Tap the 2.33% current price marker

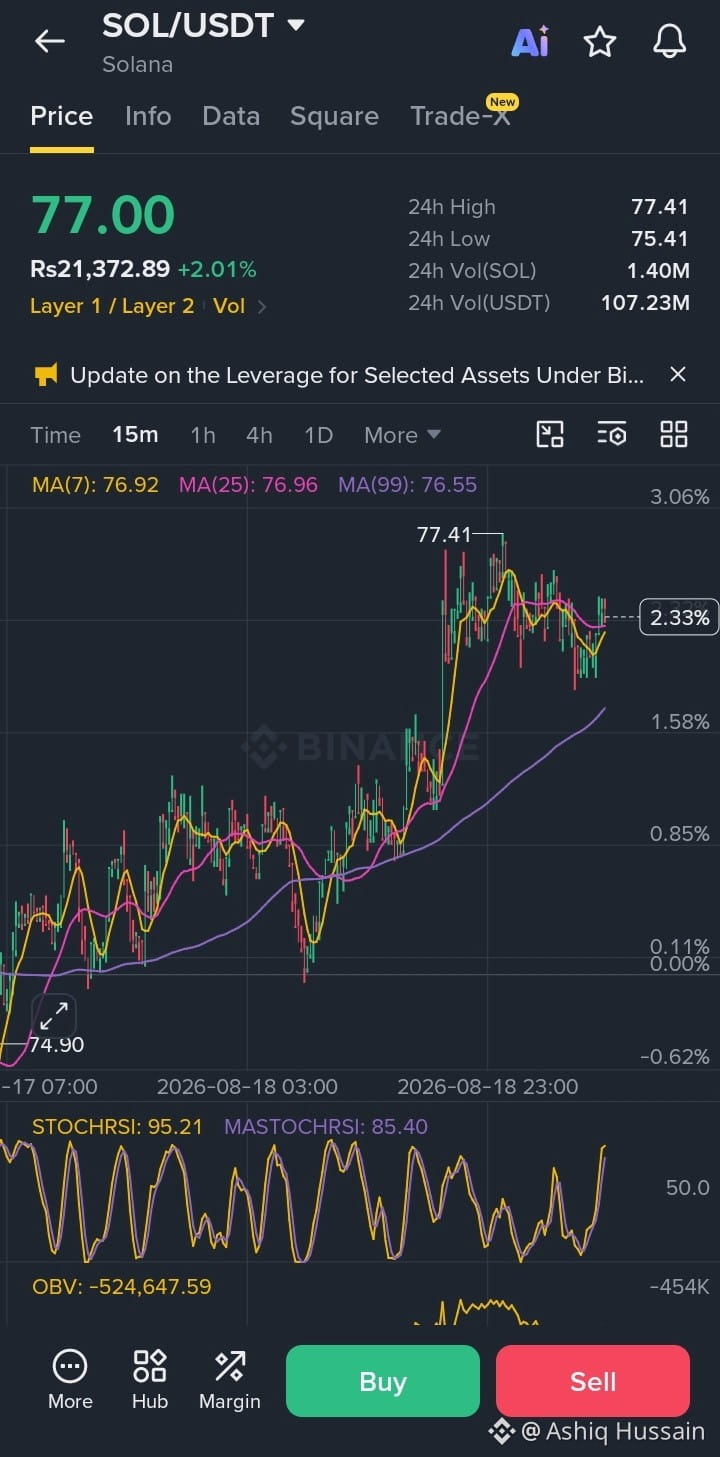point(680,618)
